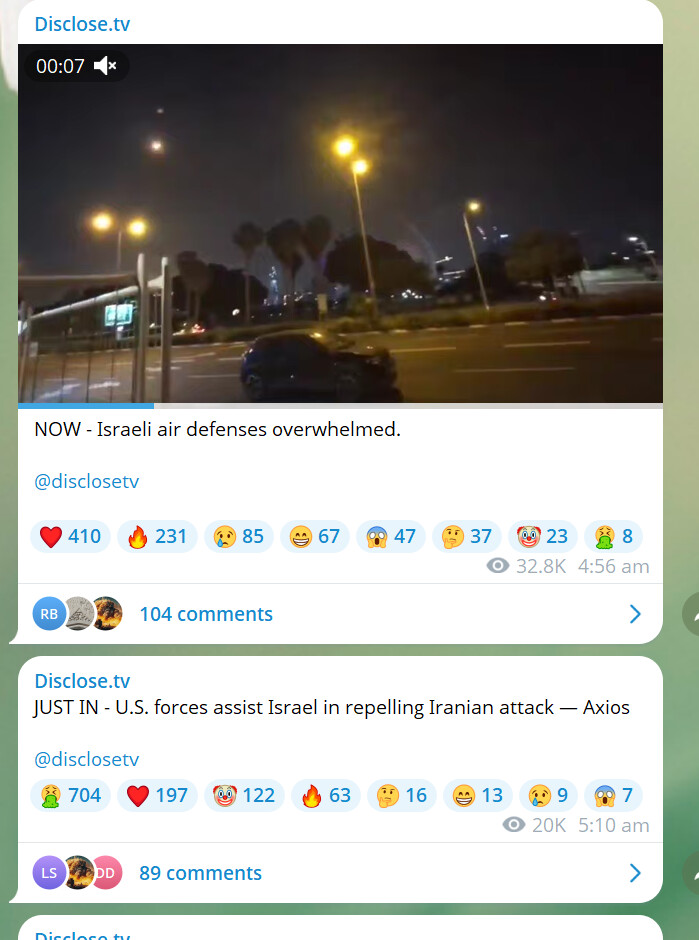Expand comments using arrow beside 104 comments
The height and width of the screenshot is (940, 699).
[635, 614]
